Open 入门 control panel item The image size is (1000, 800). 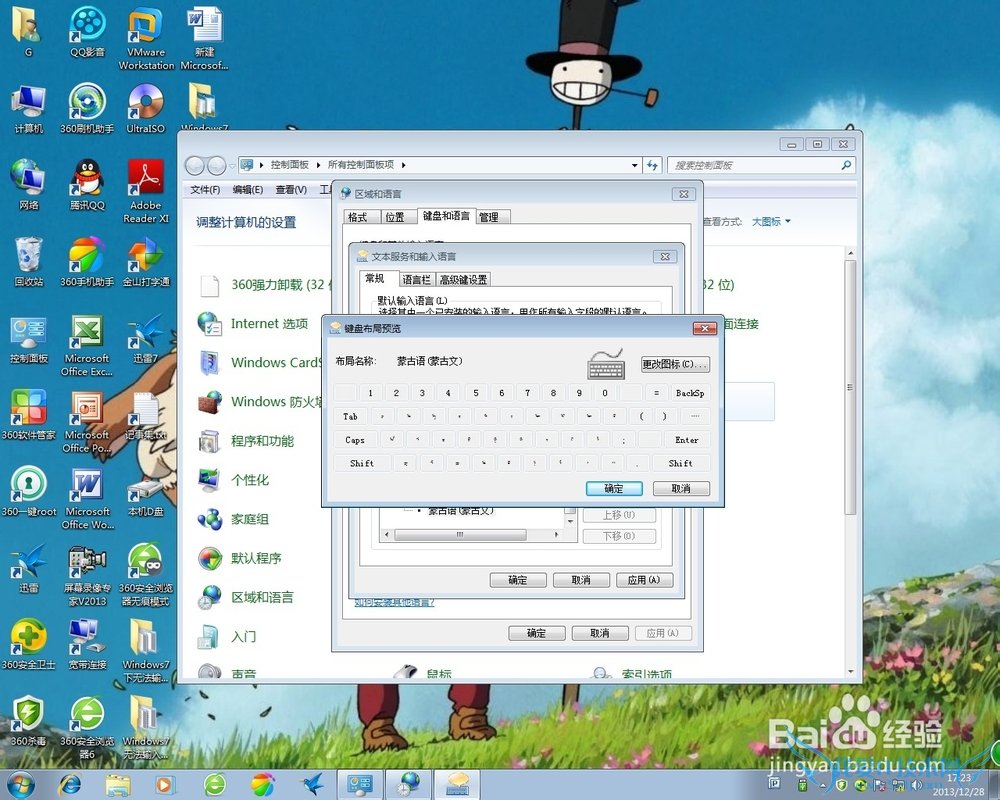[227, 637]
